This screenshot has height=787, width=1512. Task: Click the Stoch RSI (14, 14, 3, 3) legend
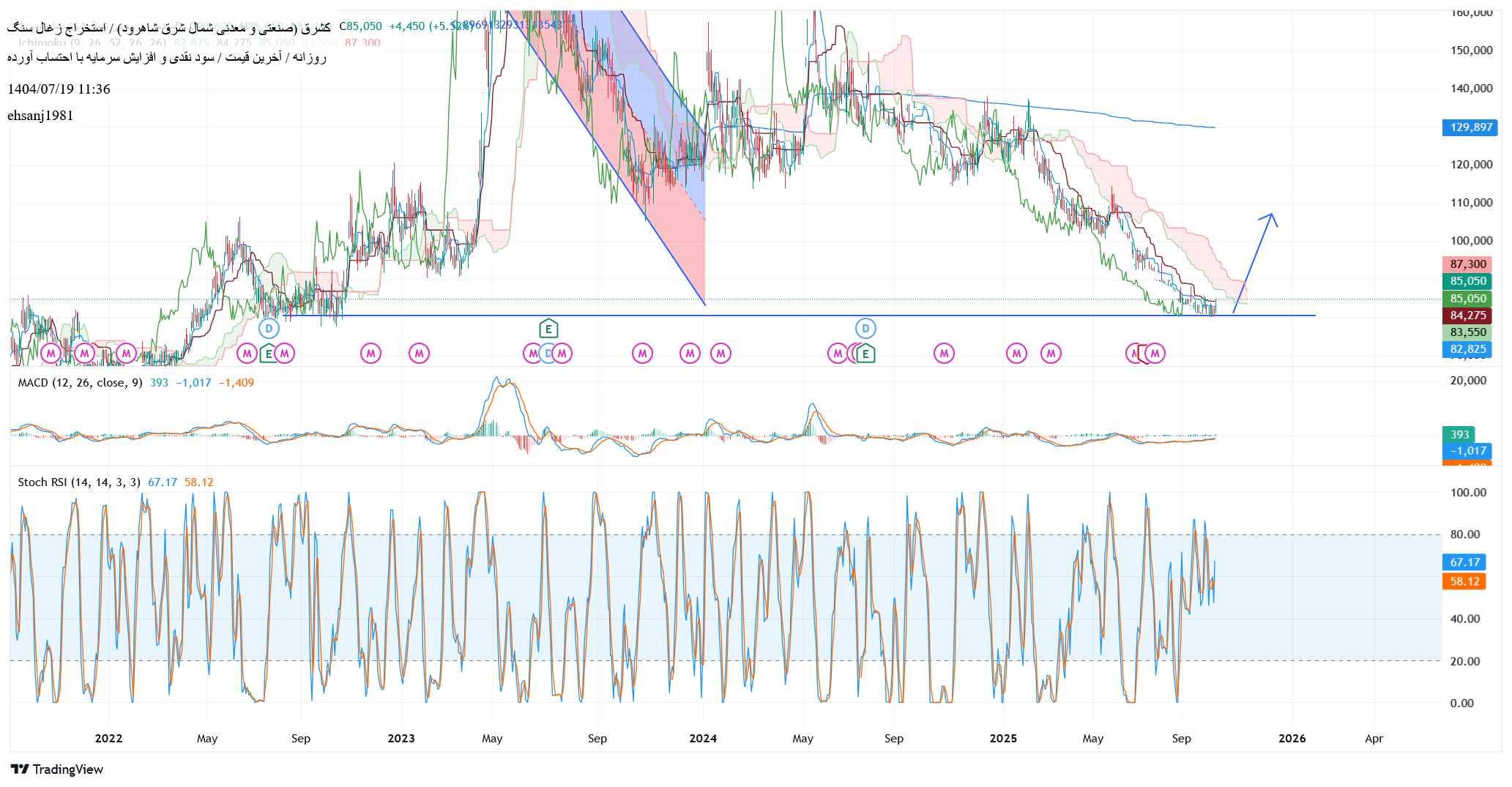79,482
